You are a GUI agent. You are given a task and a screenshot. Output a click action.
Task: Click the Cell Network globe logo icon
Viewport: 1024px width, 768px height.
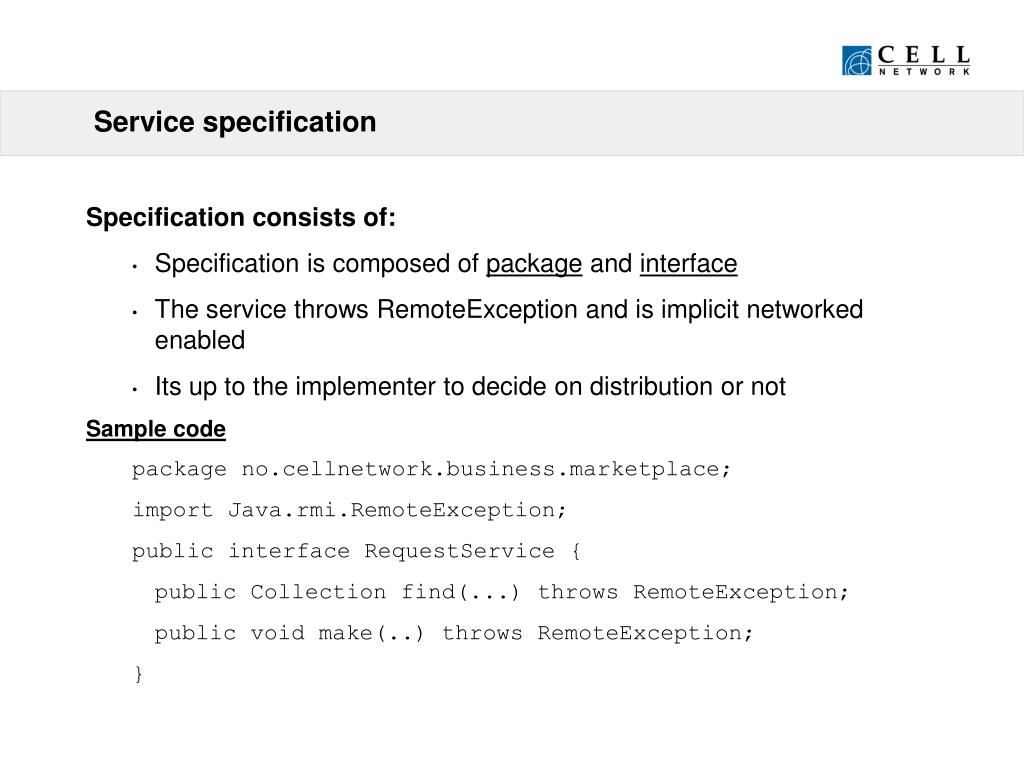(x=857, y=61)
